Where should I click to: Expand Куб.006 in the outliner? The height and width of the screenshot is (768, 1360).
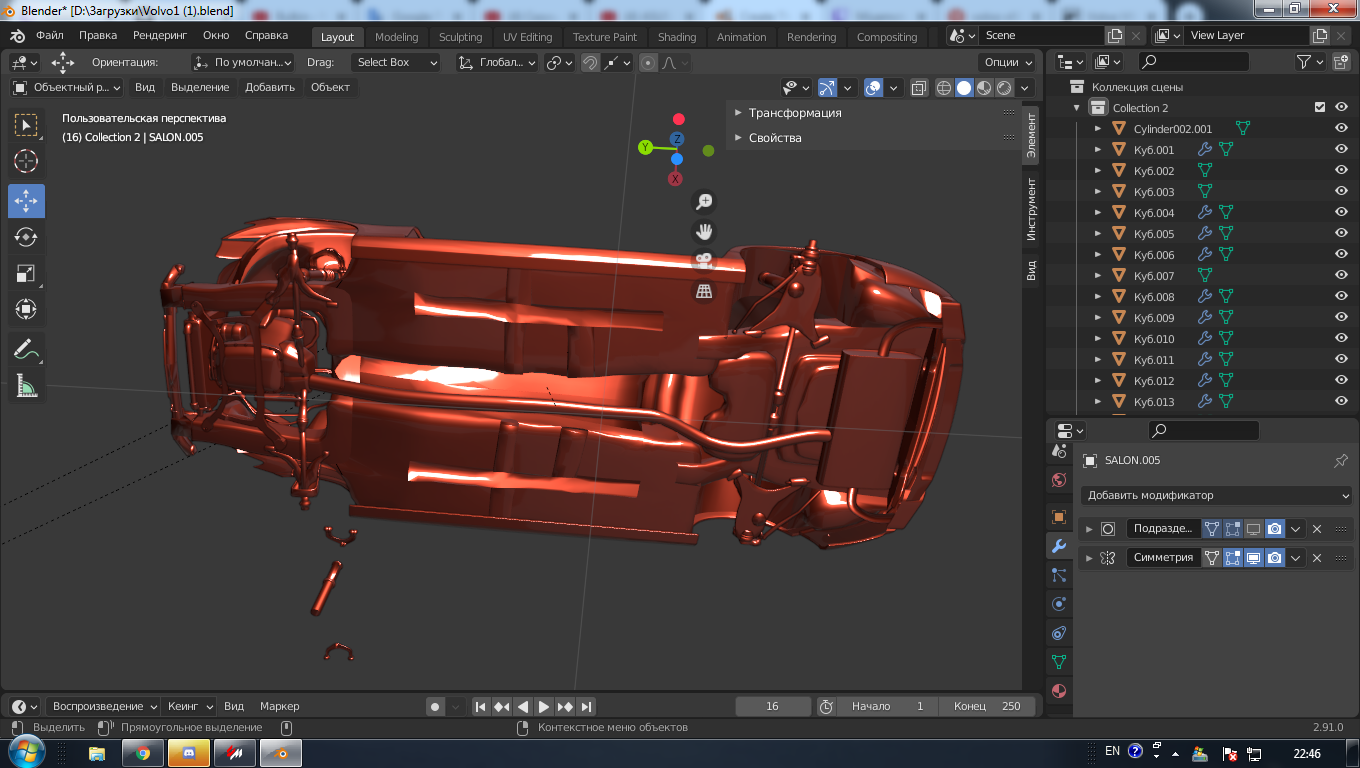pos(1098,255)
